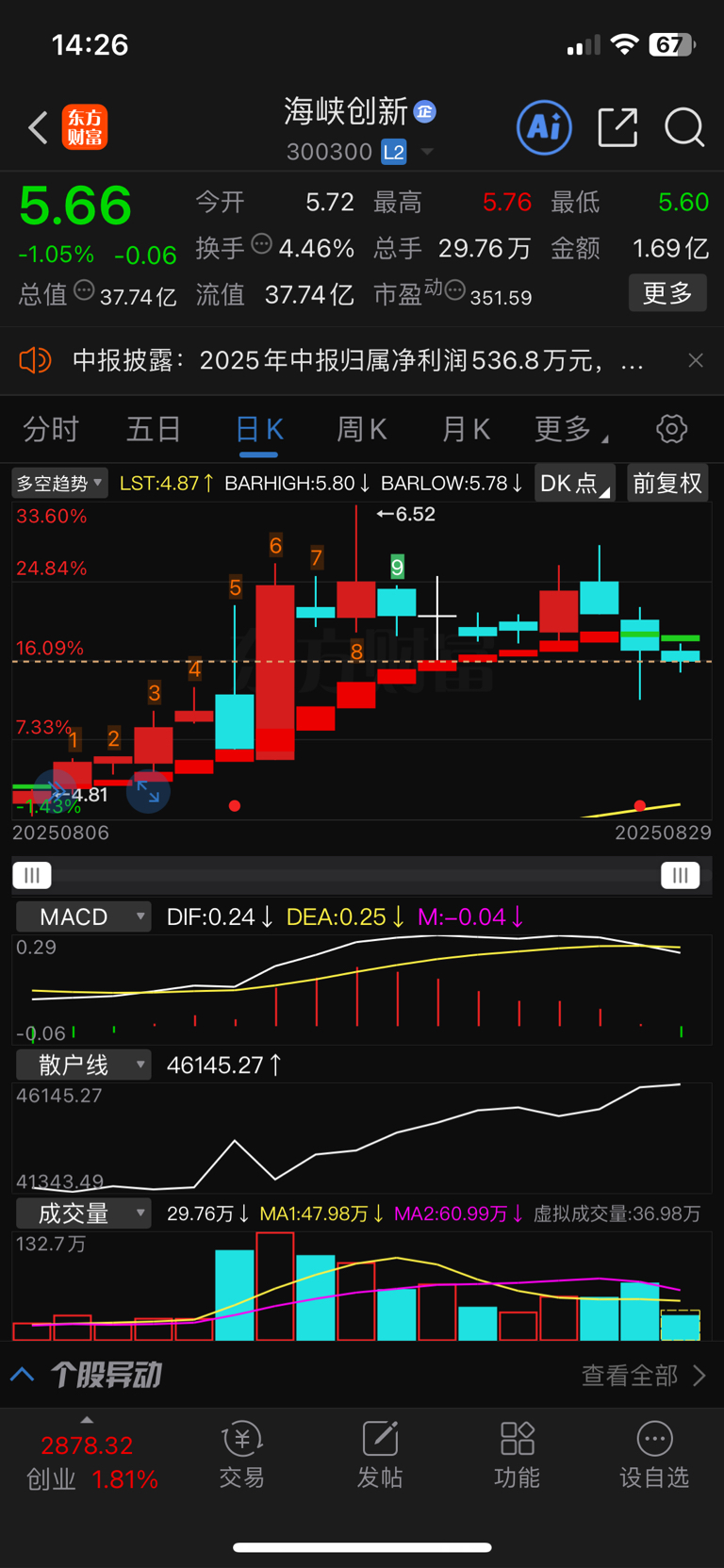
Task: Tap the 市盈 info face icon
Action: 455,290
